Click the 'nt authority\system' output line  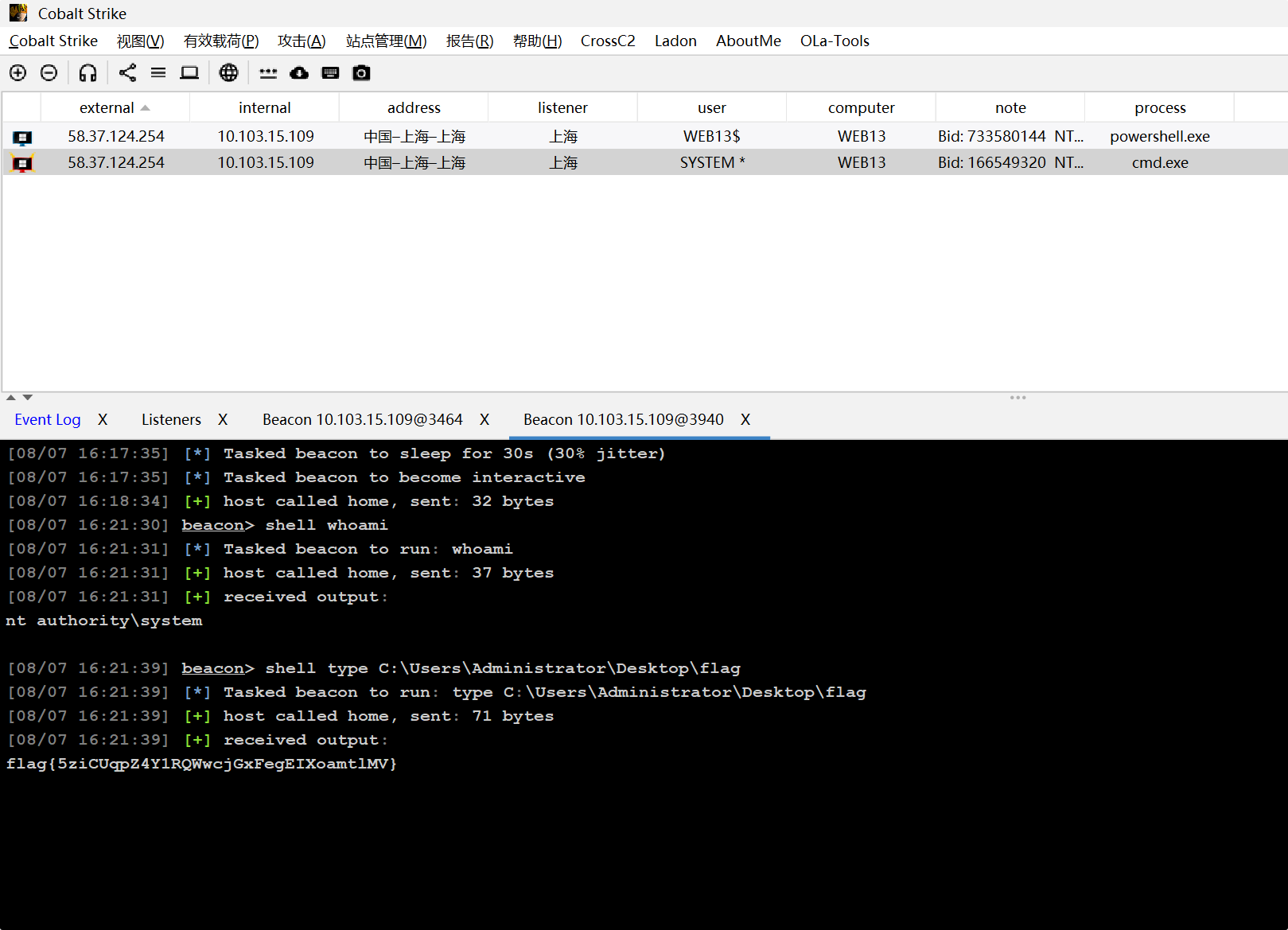(104, 621)
